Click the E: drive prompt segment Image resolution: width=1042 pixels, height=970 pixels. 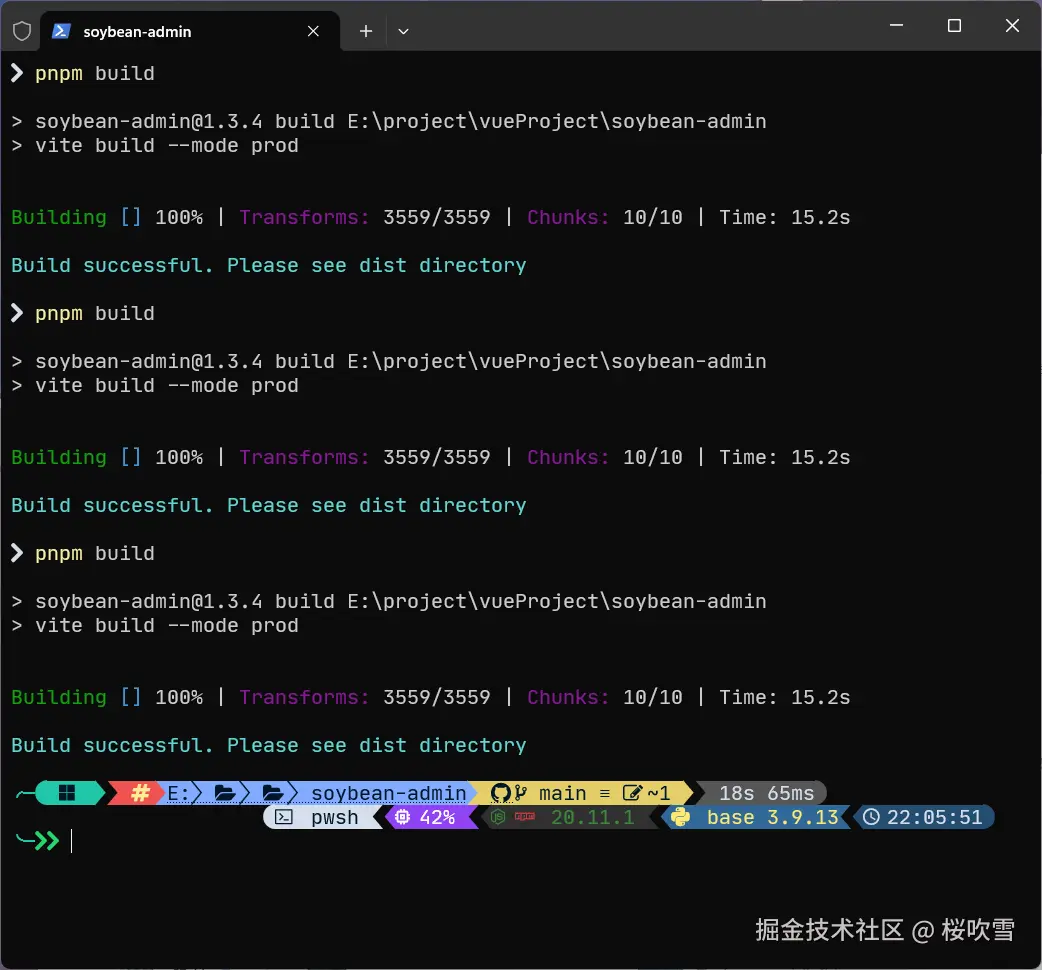pyautogui.click(x=178, y=793)
